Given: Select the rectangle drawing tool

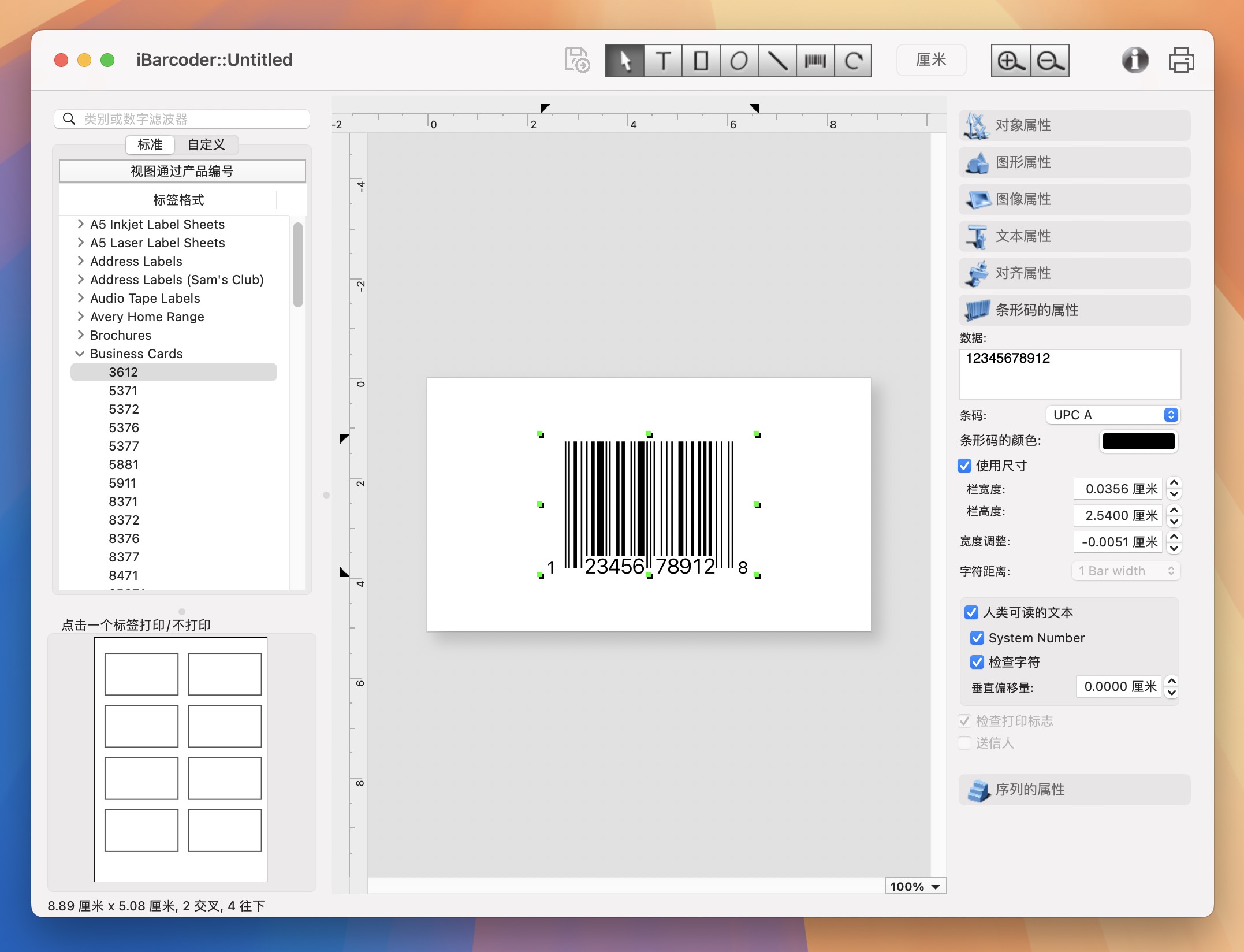Looking at the screenshot, I should 701,60.
